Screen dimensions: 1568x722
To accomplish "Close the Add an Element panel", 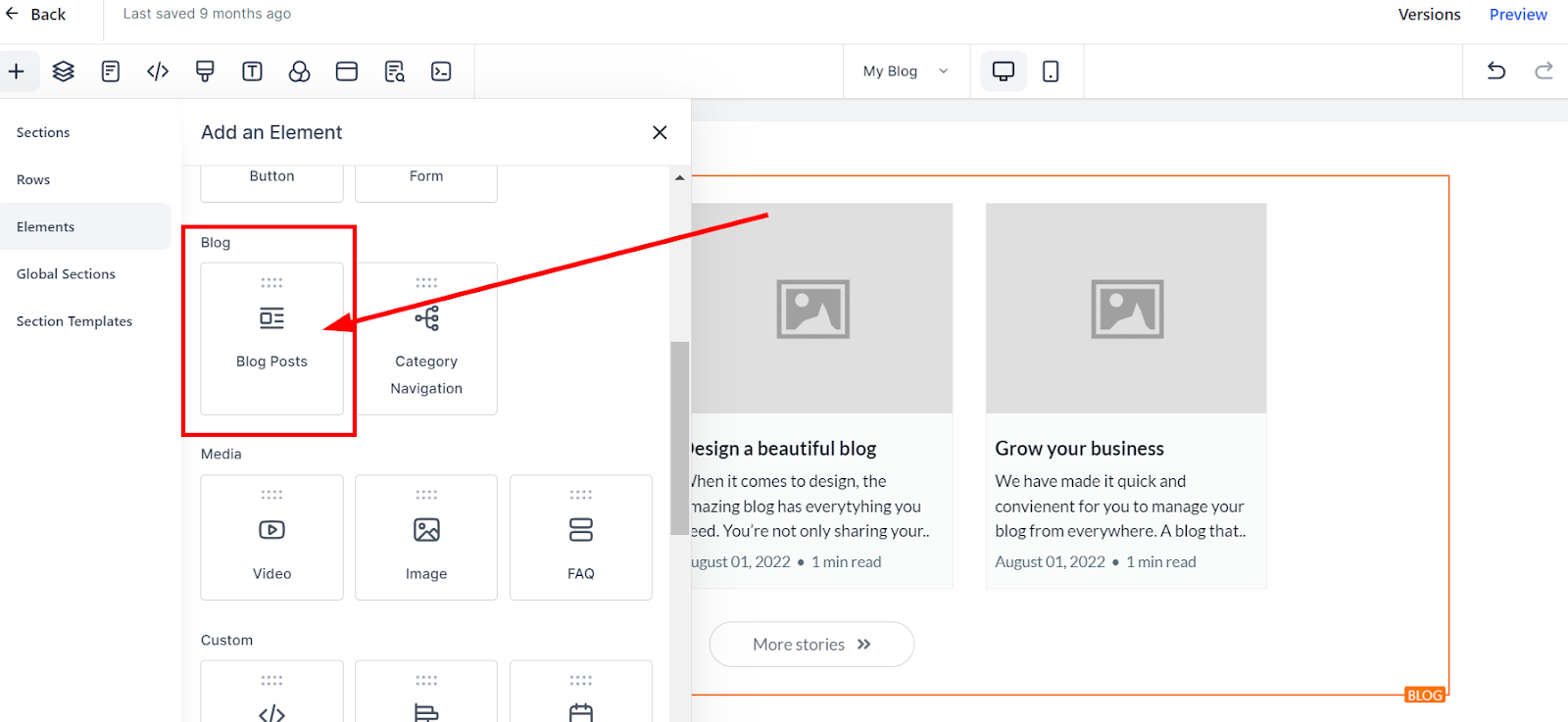I will click(x=660, y=132).
